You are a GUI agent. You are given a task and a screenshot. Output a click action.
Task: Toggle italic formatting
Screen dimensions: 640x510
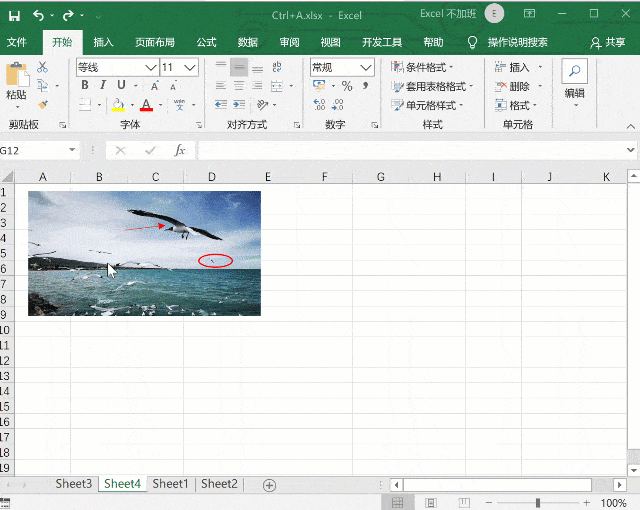[103, 85]
